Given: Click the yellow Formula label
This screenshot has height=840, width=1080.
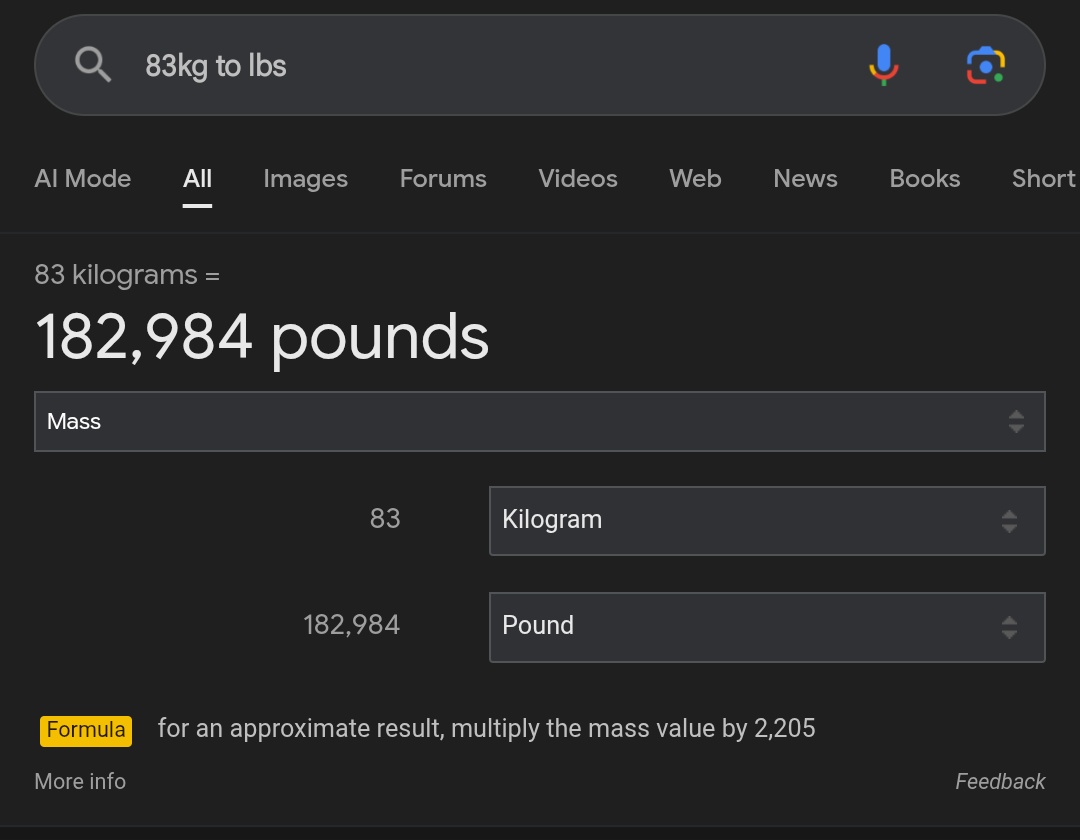Looking at the screenshot, I should click(x=86, y=730).
